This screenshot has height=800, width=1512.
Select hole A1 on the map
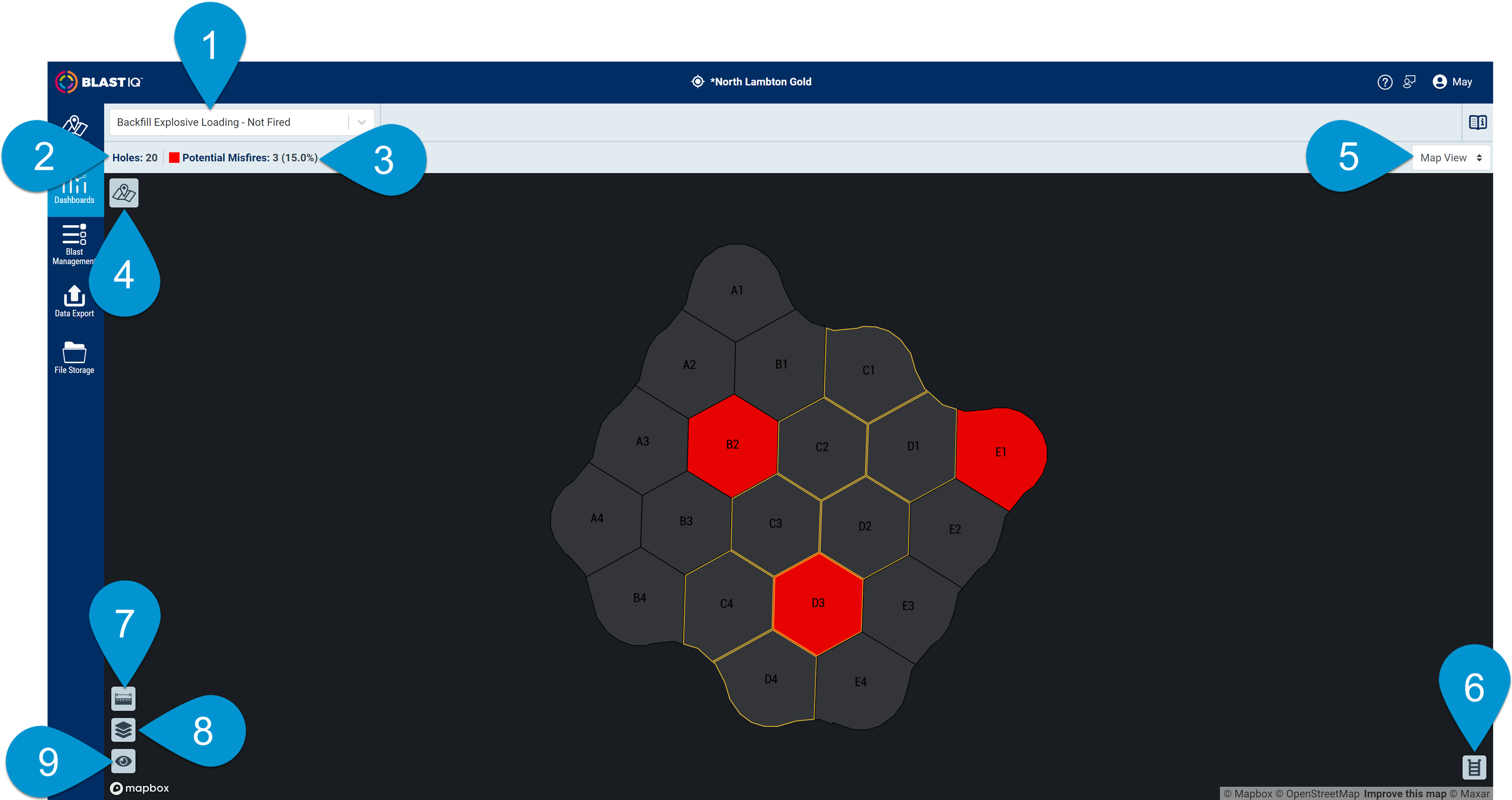coord(737,291)
